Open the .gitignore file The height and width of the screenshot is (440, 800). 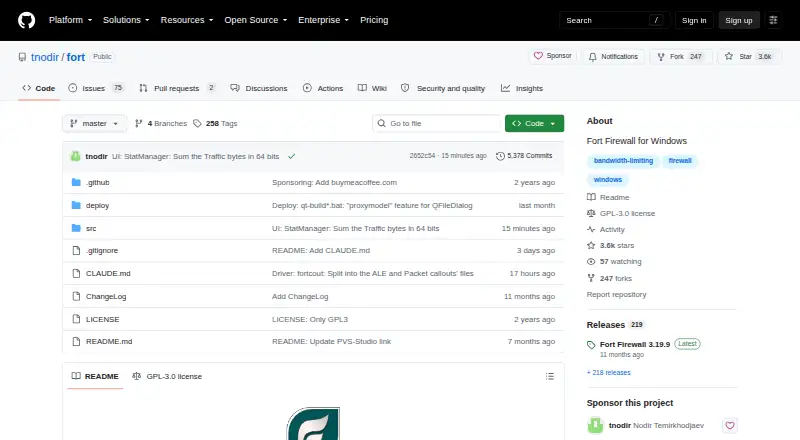[102, 251]
